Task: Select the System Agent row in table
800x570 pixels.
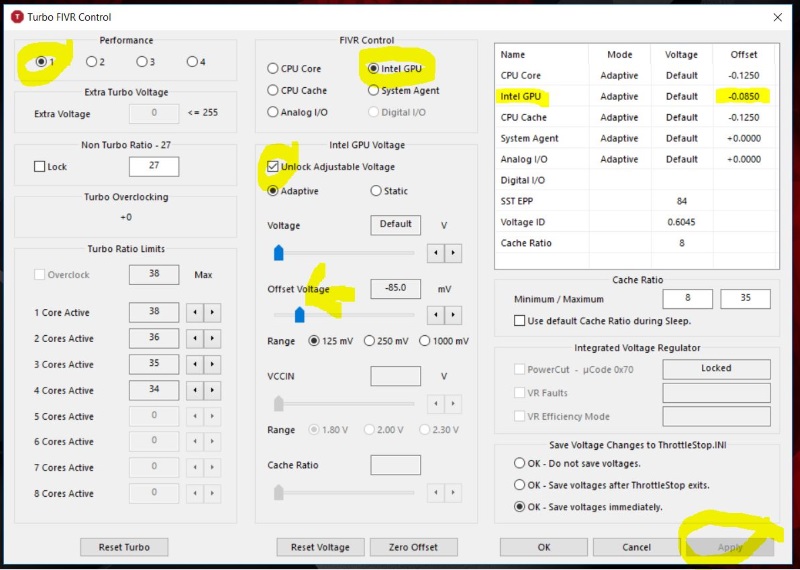Action: pyautogui.click(x=636, y=138)
